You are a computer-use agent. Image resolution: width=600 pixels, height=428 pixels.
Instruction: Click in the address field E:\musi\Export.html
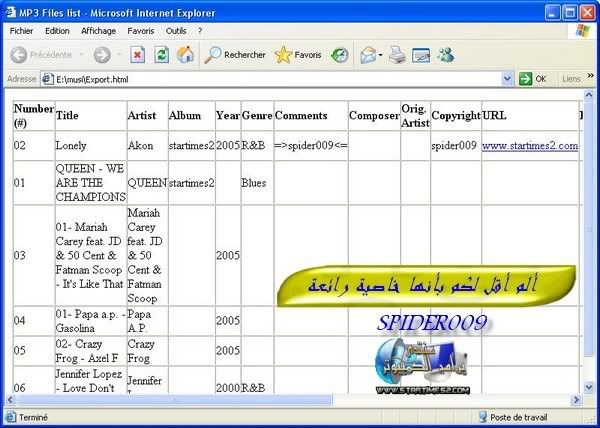tap(277, 80)
